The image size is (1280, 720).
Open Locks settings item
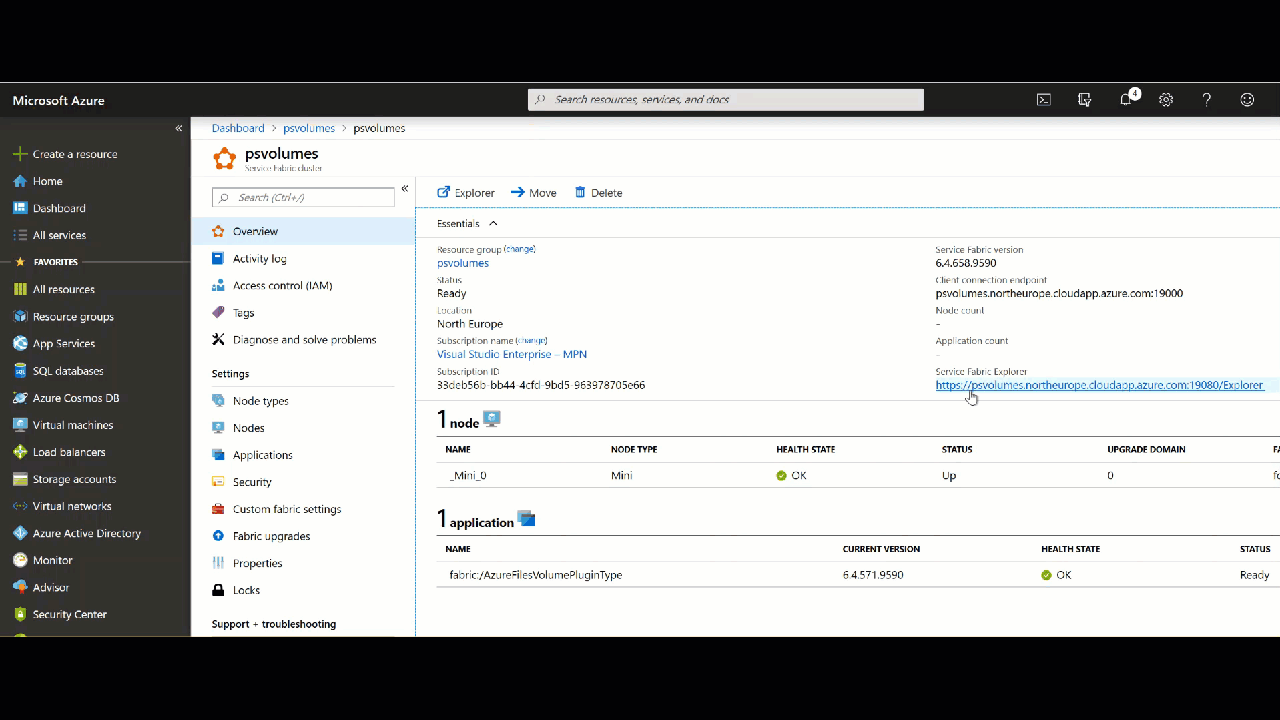coord(303,590)
